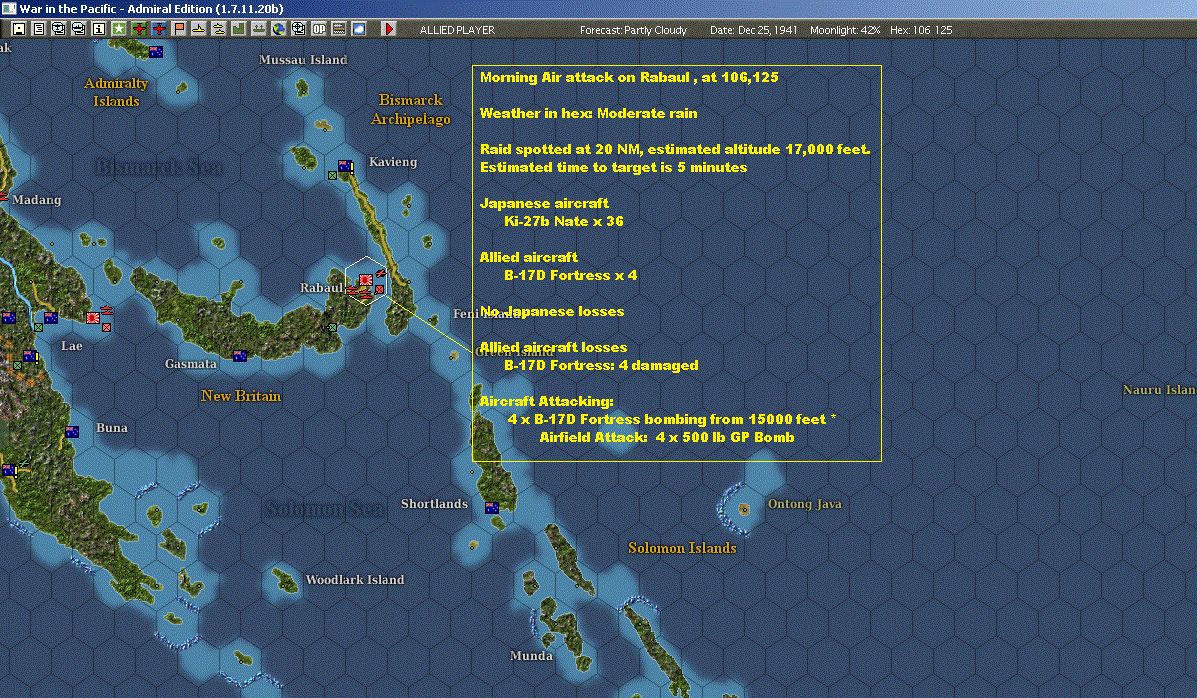Click the double yellow ships toolbar icon

[x=218, y=29]
